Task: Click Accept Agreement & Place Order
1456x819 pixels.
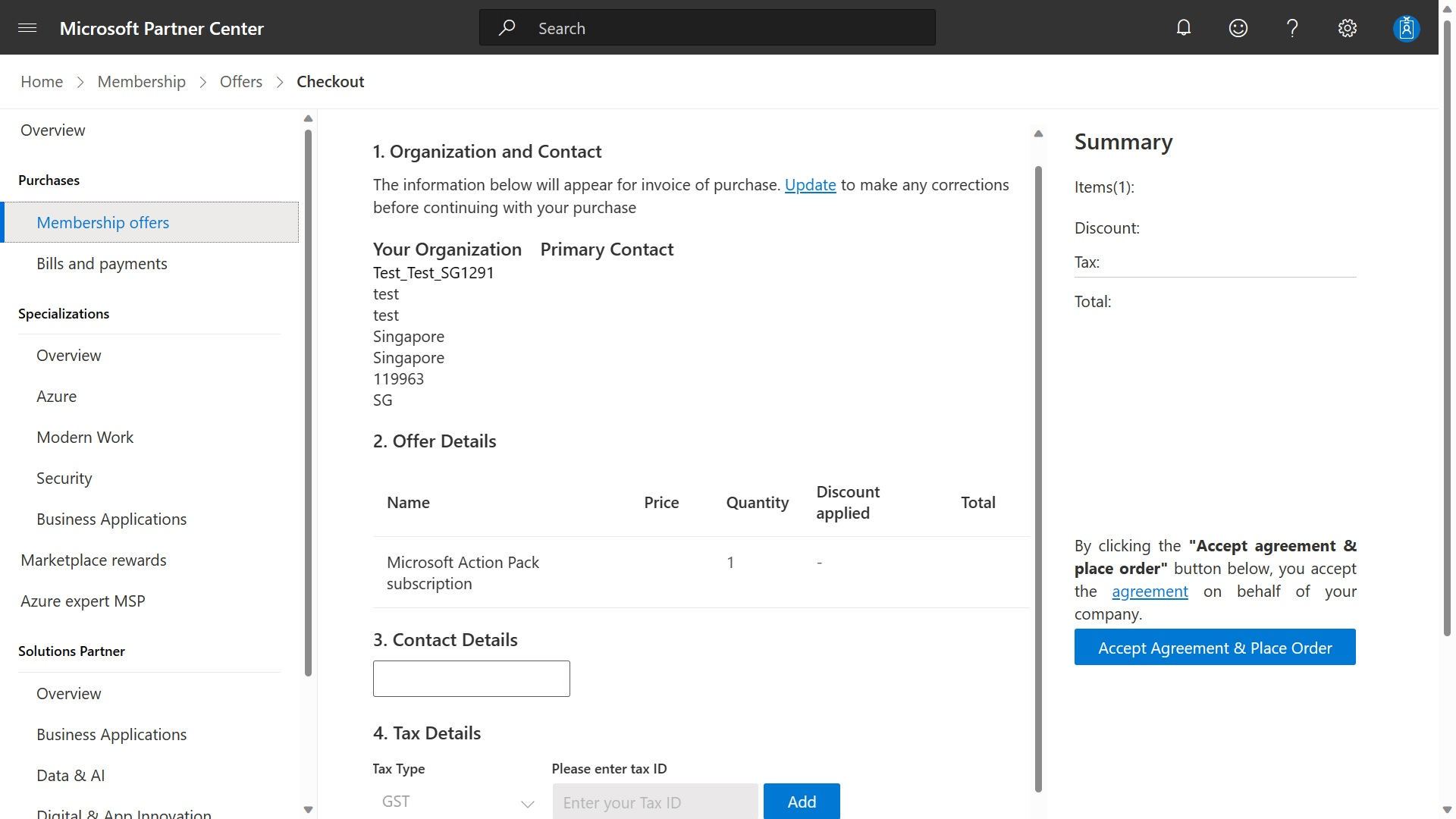Action: point(1214,647)
